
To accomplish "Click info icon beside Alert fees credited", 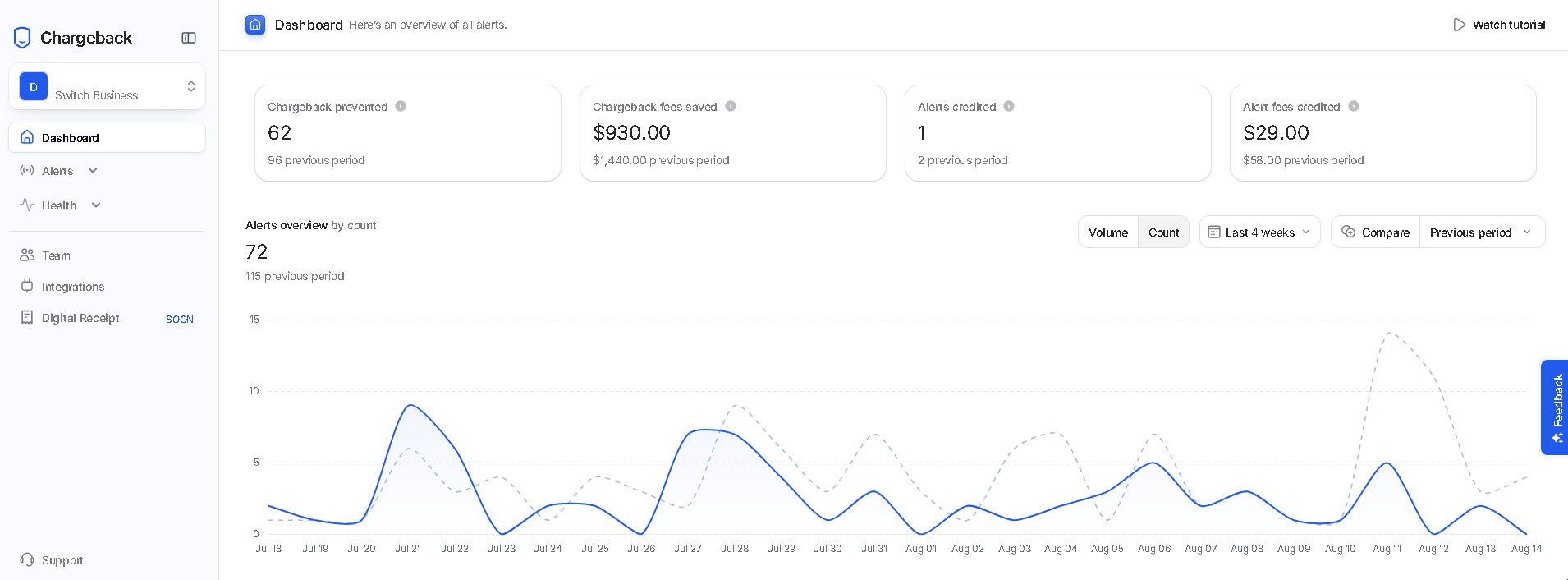I will 1354,106.
